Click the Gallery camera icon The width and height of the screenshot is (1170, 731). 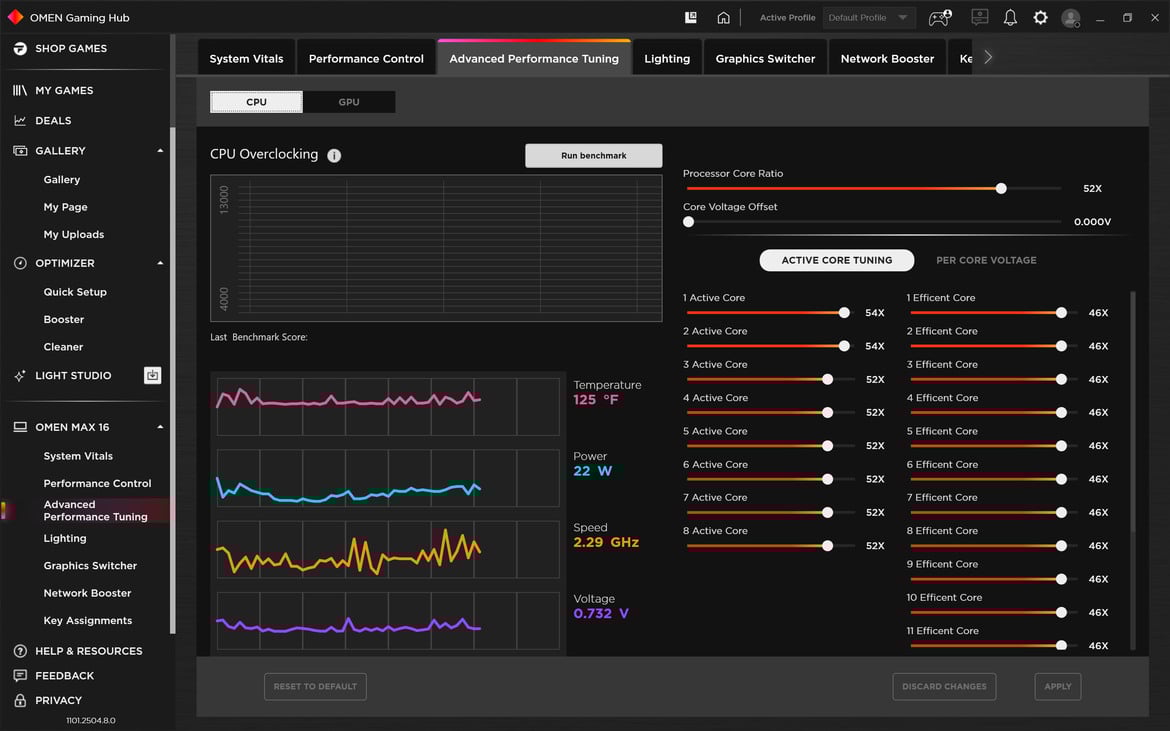click(20, 151)
